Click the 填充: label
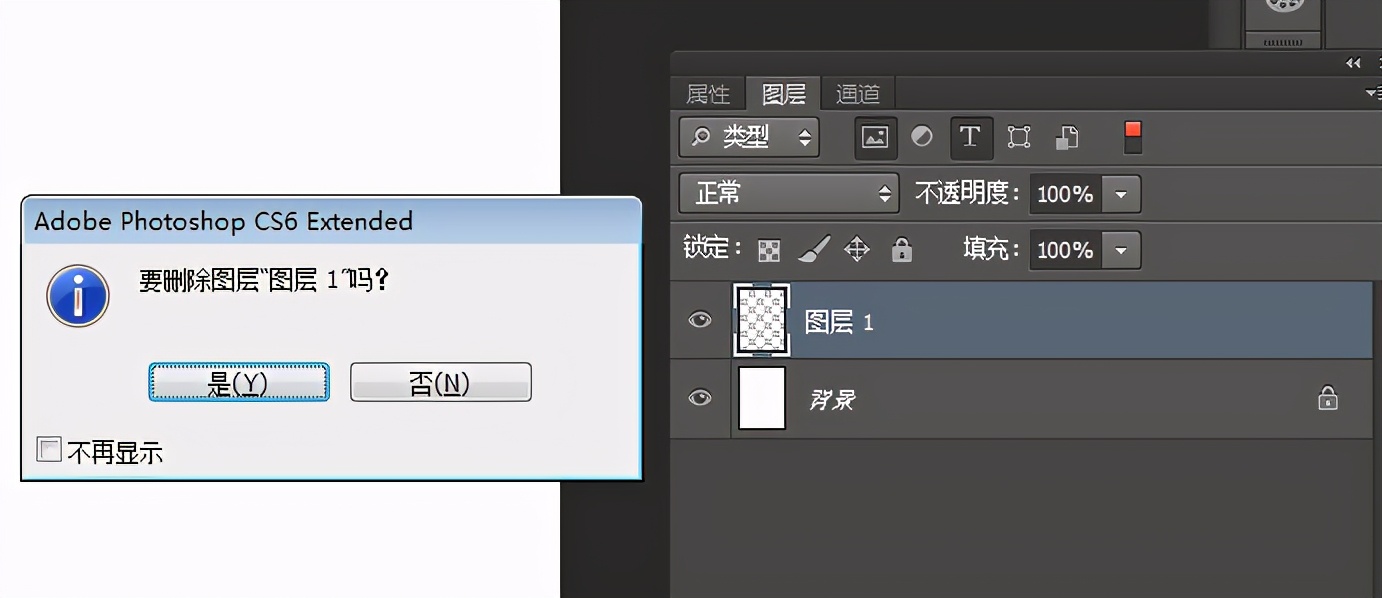1382x598 pixels. coord(991,248)
